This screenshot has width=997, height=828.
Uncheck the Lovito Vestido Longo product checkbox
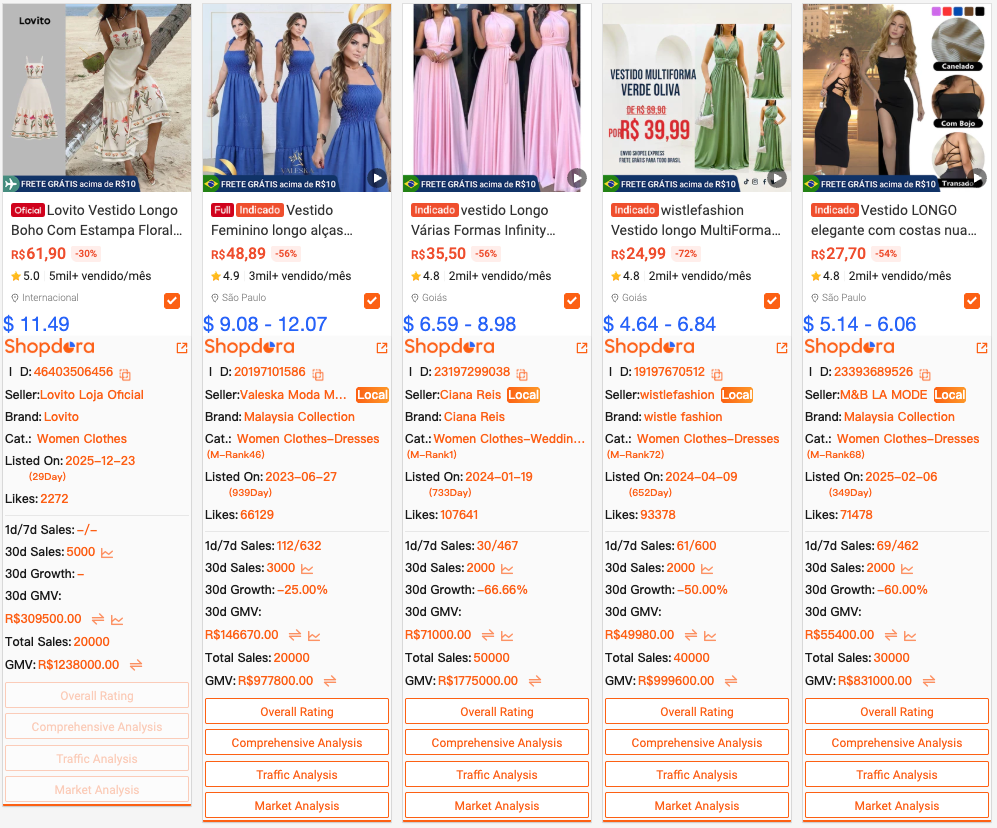(x=172, y=301)
